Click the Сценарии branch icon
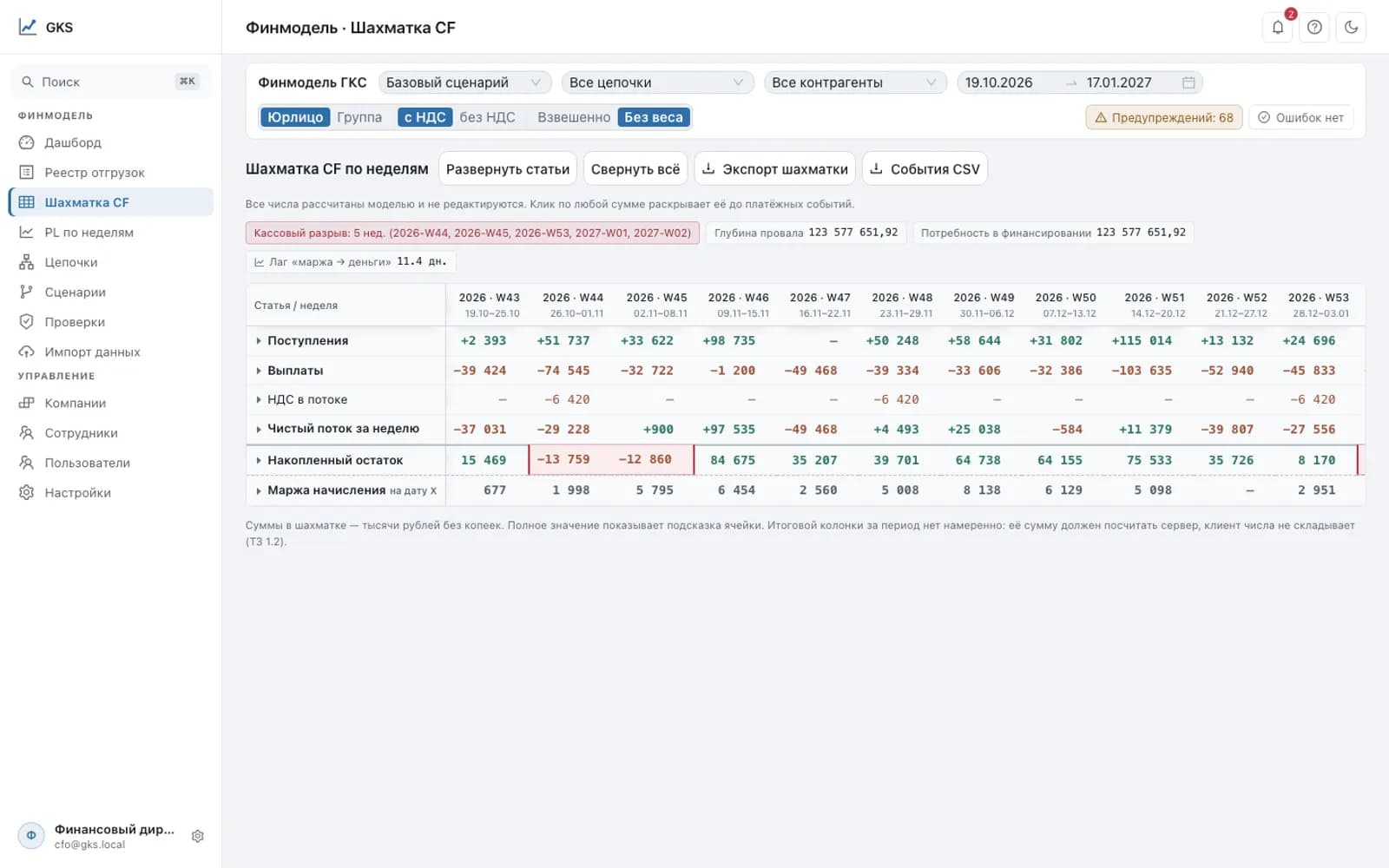 pyautogui.click(x=27, y=292)
